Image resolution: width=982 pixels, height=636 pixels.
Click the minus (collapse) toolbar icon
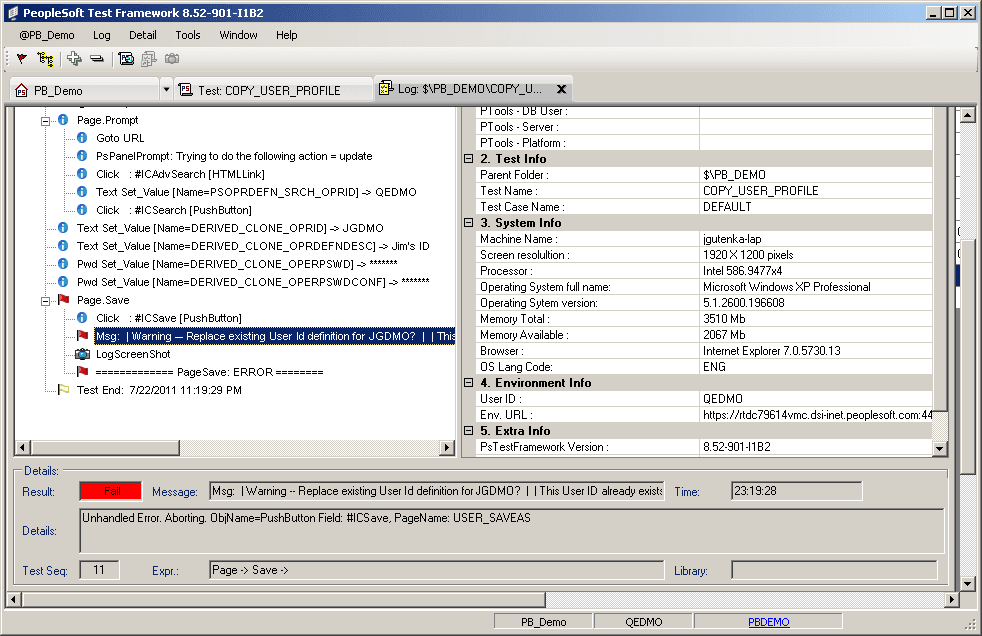96,58
